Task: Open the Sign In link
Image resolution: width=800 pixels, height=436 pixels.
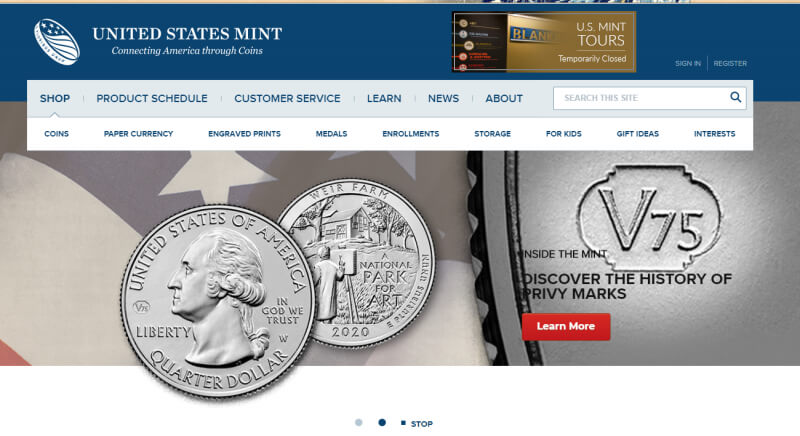Action: pos(688,64)
